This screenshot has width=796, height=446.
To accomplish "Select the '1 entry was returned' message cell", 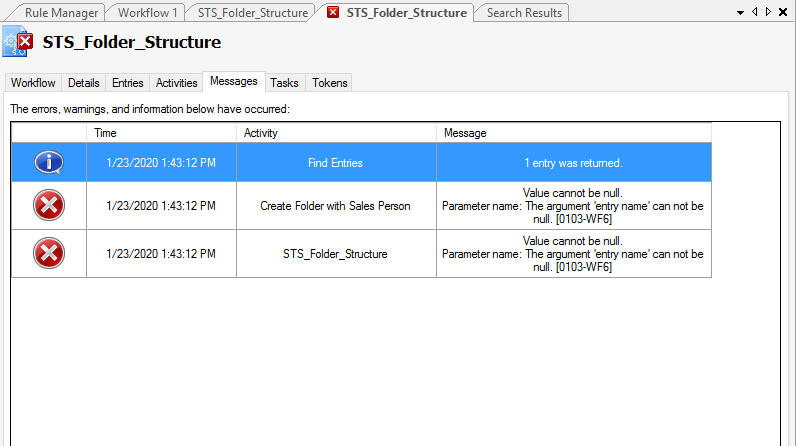I will [x=573, y=162].
